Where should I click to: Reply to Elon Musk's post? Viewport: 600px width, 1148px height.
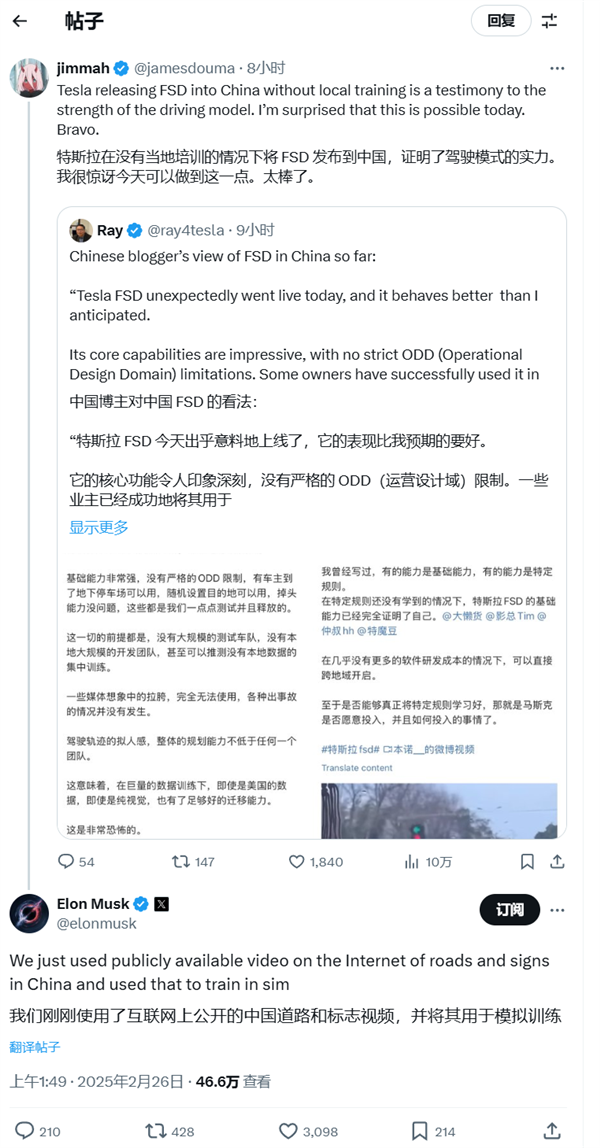click(x=22, y=1131)
